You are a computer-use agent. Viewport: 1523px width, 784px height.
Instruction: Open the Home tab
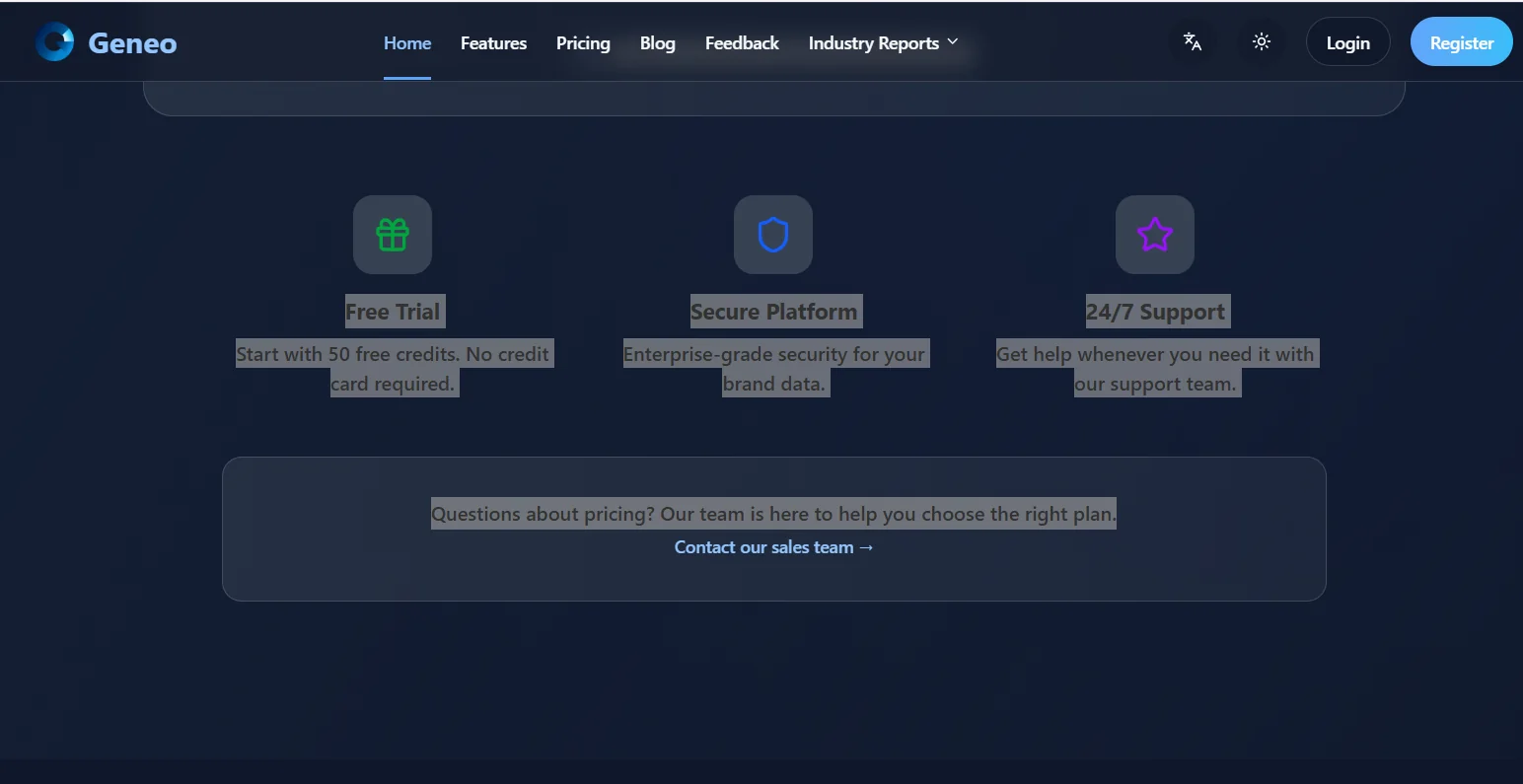[406, 43]
